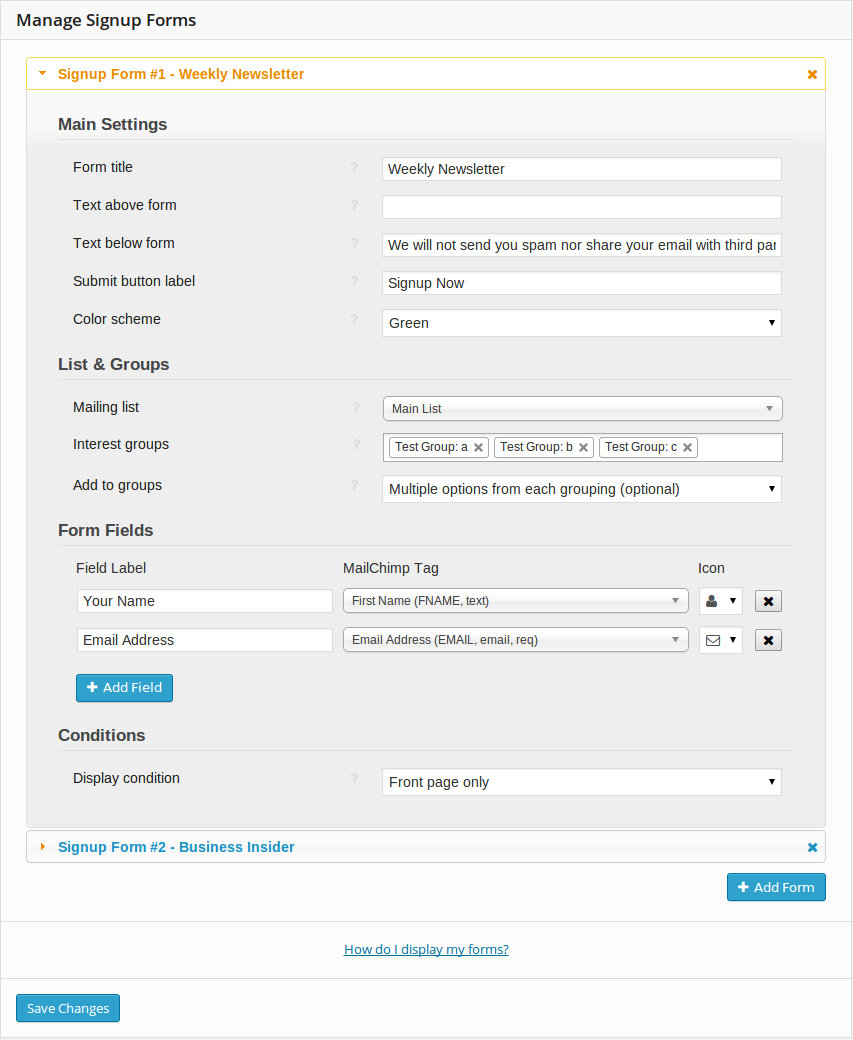Open How do I display my forms link
The image size is (853, 1040).
426,949
